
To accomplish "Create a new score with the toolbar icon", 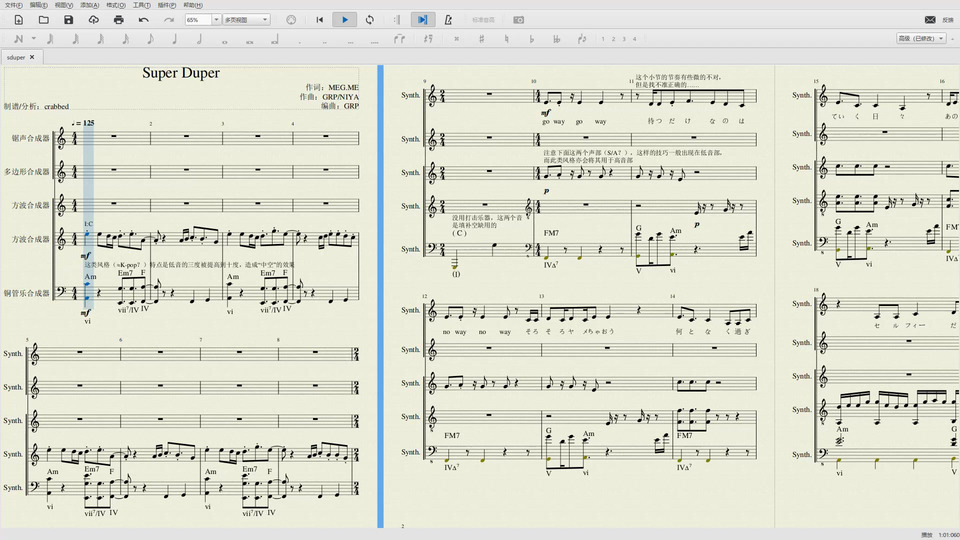I will pyautogui.click(x=19, y=20).
